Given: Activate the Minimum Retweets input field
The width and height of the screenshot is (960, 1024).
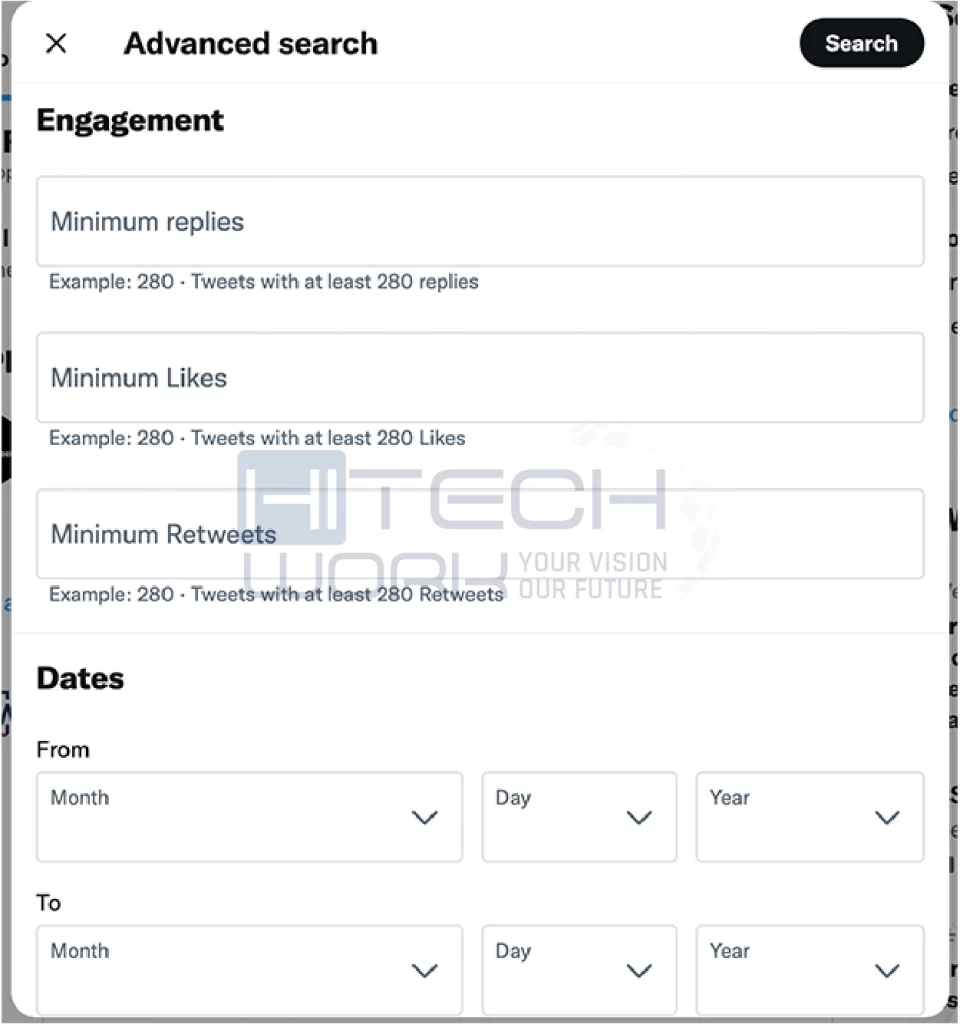Looking at the screenshot, I should [x=480, y=534].
